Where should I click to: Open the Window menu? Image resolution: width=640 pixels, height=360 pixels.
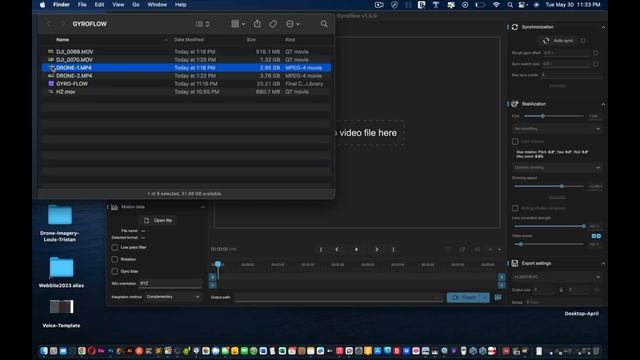click(x=157, y=5)
